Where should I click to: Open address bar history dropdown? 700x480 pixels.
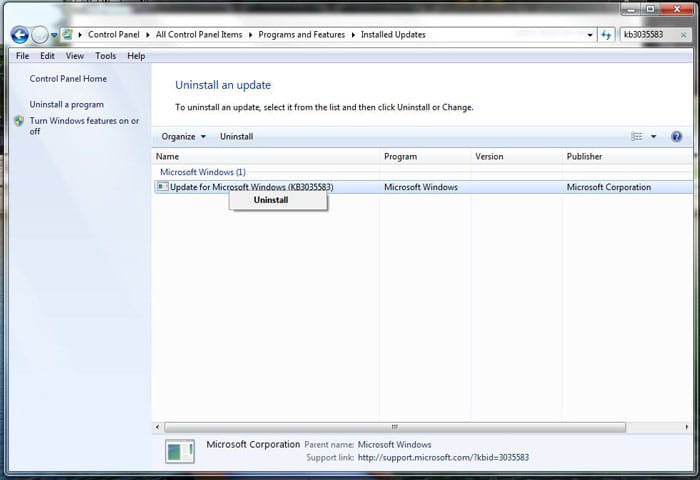click(x=590, y=35)
